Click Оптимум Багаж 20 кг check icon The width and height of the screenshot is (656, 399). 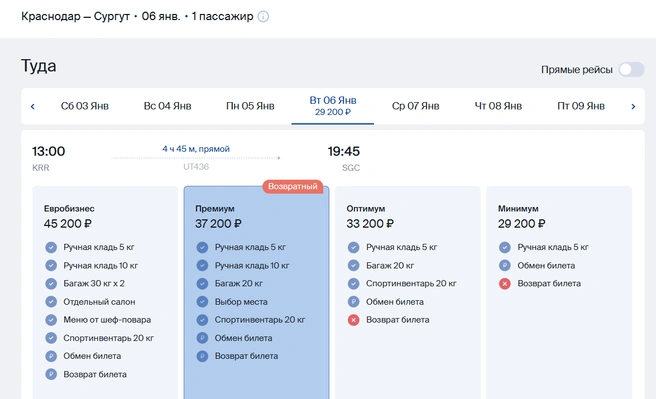click(x=354, y=266)
